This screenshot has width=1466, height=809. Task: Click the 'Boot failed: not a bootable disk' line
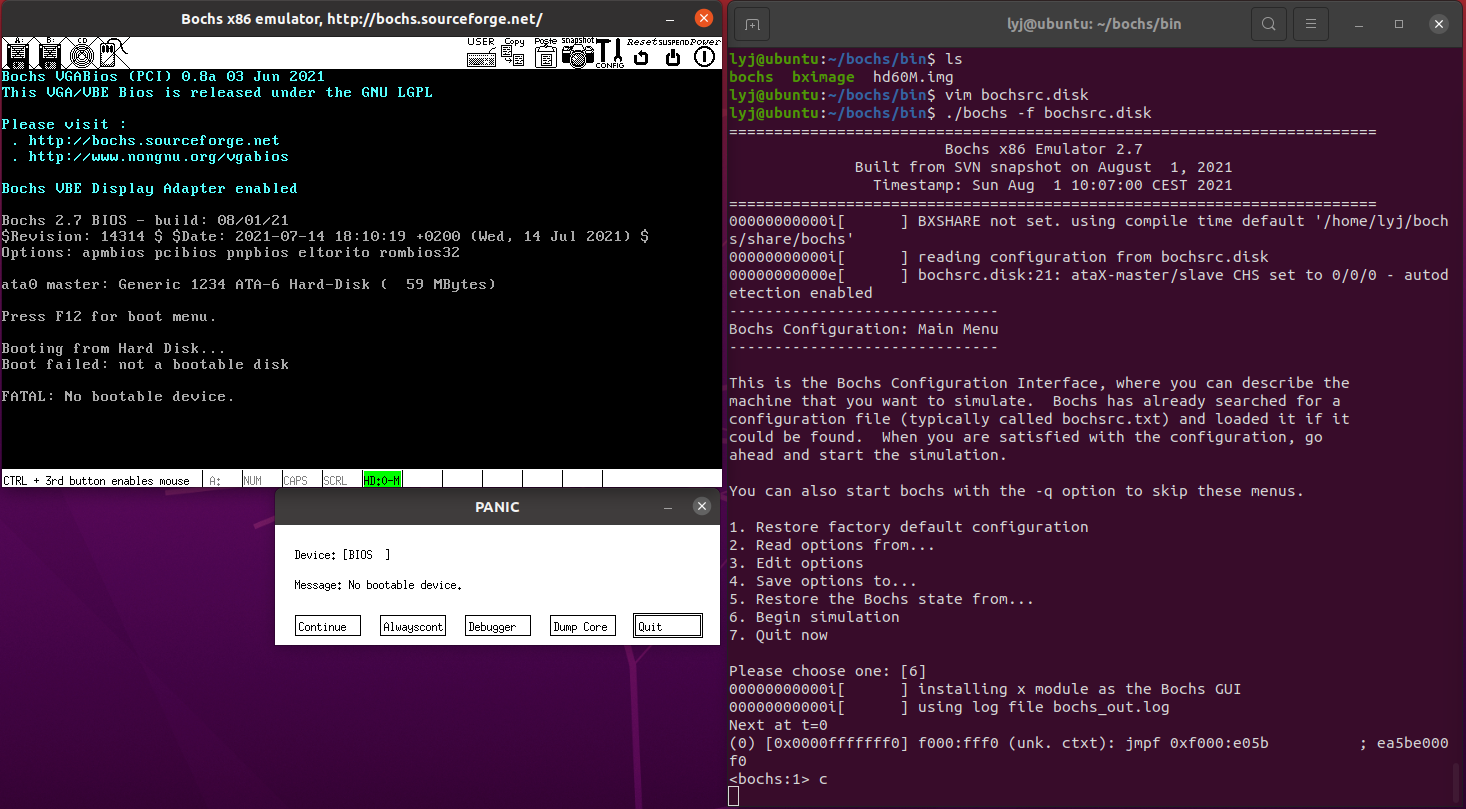[146, 364]
